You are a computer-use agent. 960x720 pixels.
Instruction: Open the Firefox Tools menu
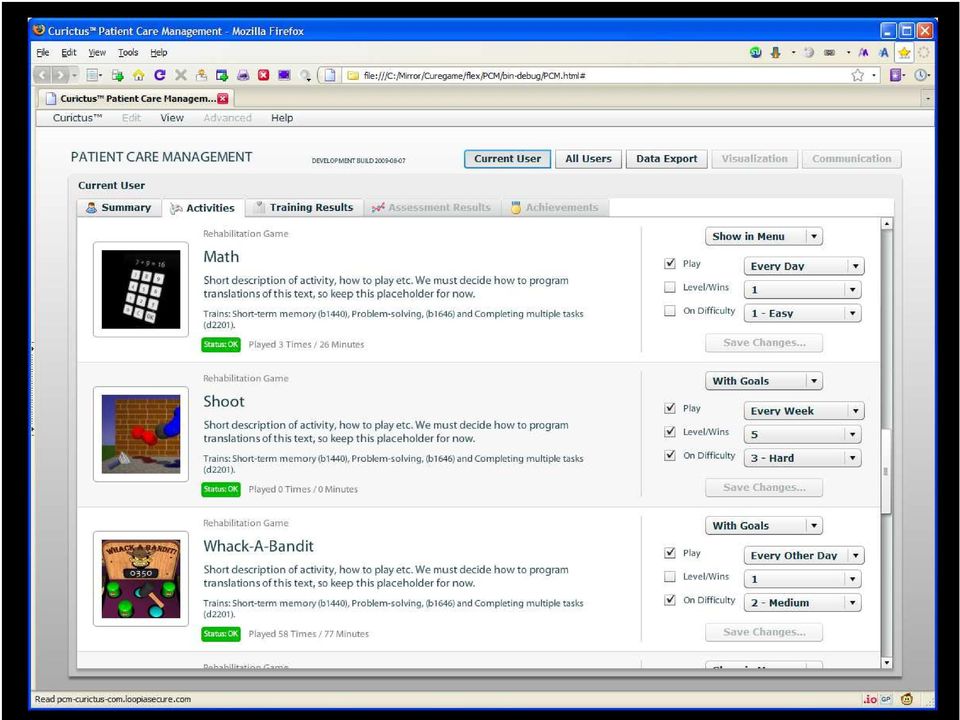click(128, 53)
